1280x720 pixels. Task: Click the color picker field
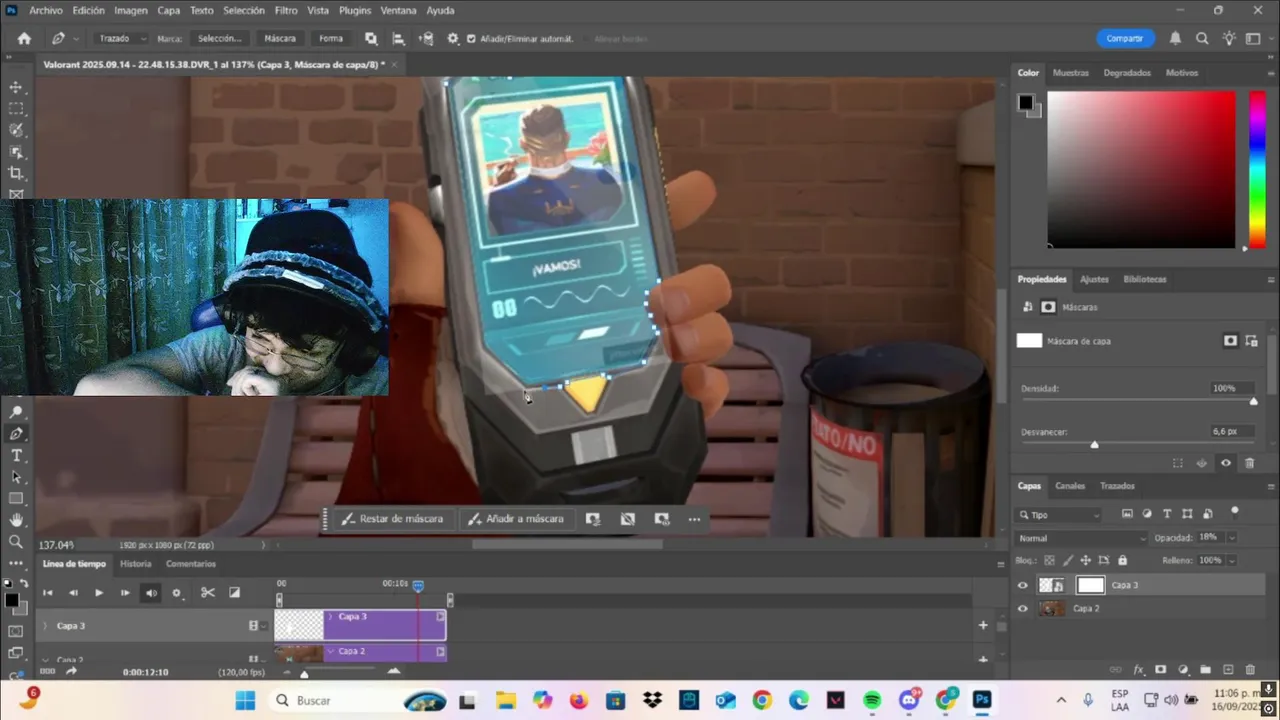tap(1141, 169)
